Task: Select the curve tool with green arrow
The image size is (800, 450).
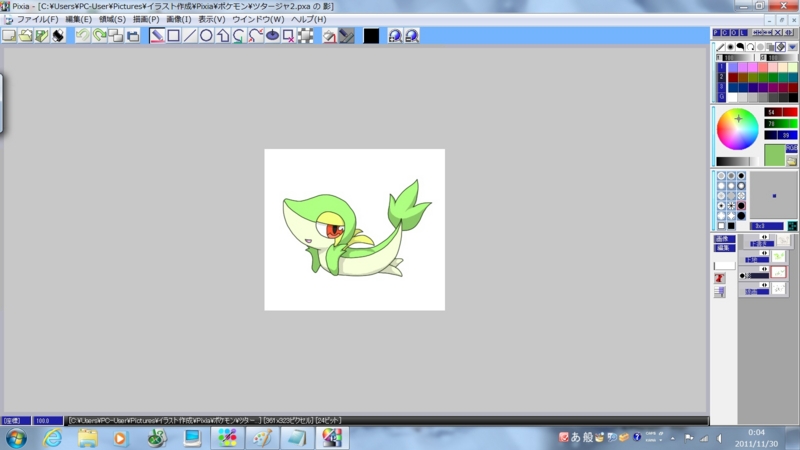Action: point(239,36)
